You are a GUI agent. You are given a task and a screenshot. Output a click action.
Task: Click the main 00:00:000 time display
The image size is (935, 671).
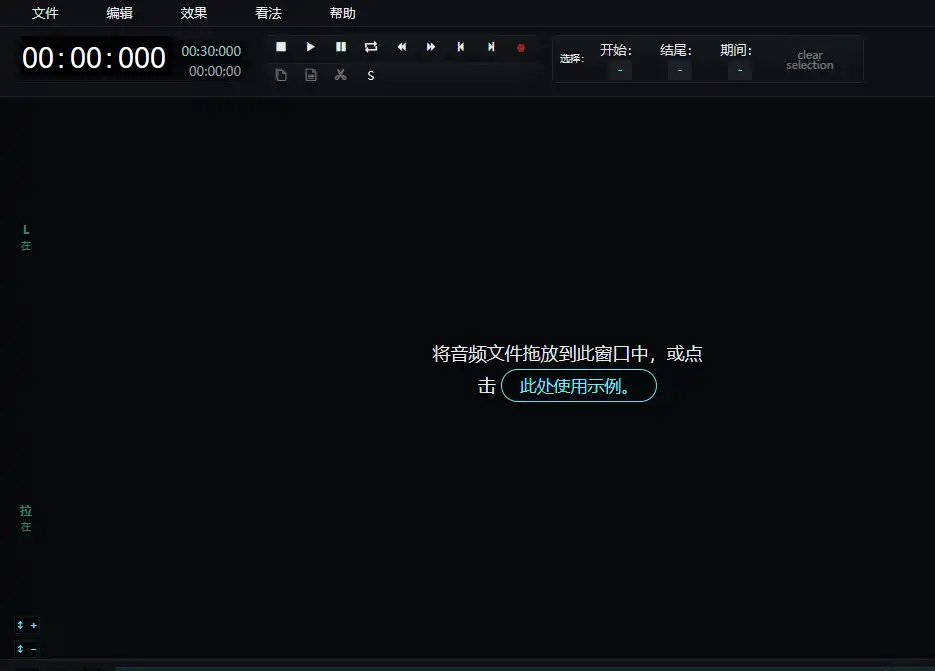point(94,58)
